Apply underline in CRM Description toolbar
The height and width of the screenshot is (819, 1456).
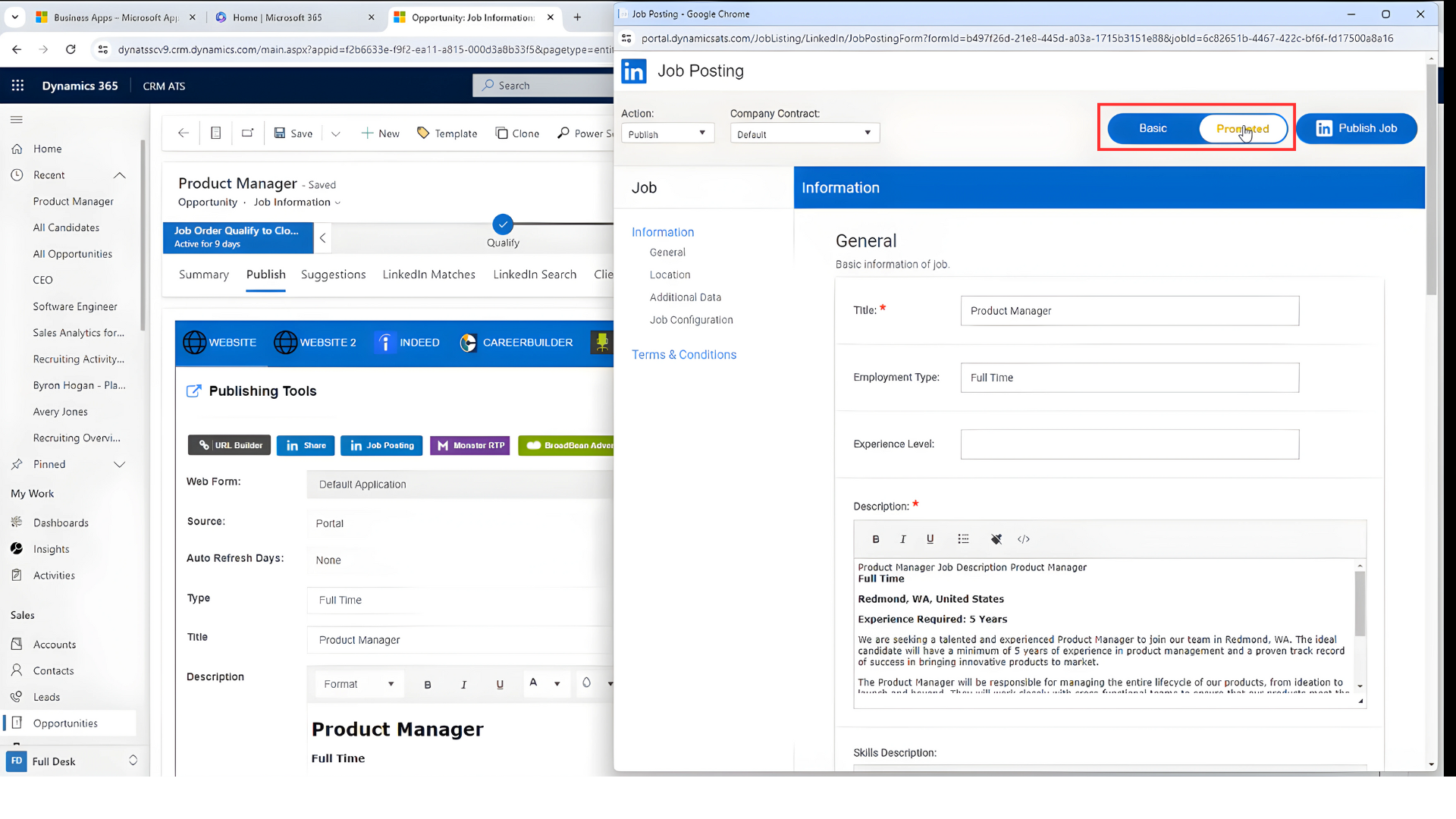tap(500, 685)
